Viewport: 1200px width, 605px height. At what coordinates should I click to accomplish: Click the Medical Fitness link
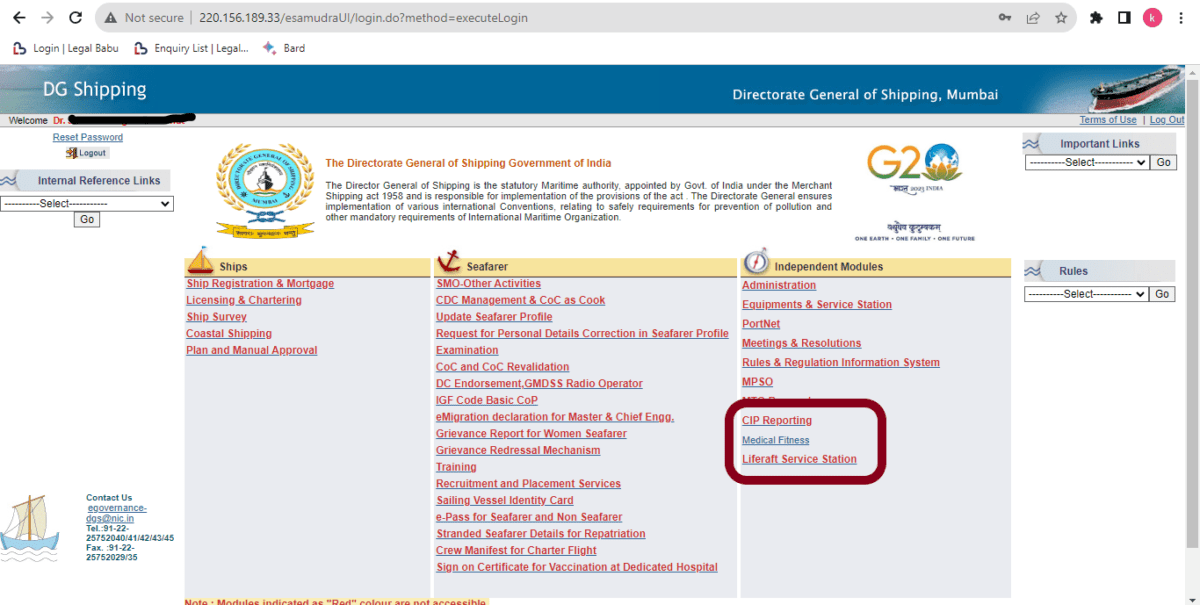pyautogui.click(x=775, y=440)
